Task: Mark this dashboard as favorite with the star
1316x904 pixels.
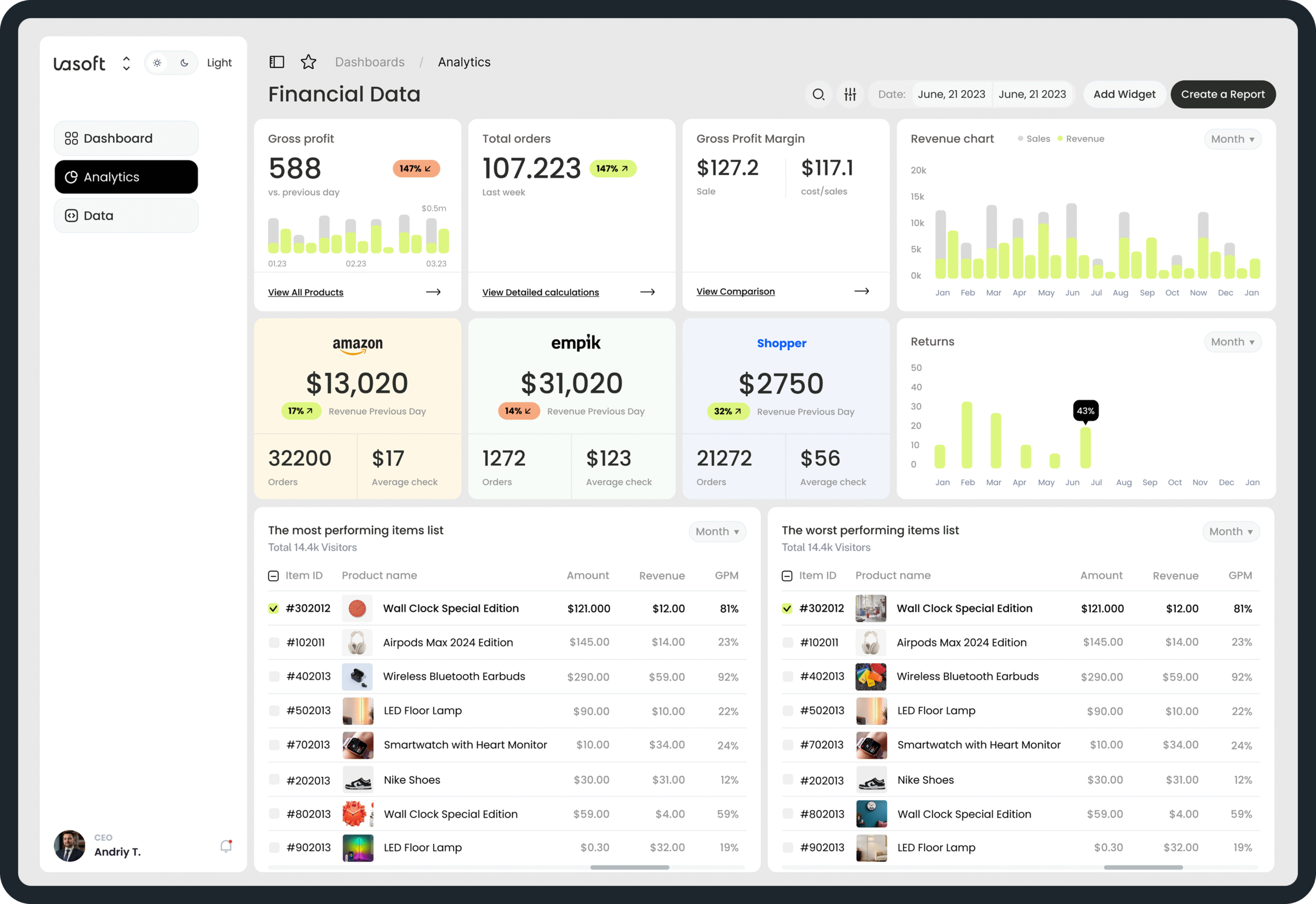Action: point(309,62)
